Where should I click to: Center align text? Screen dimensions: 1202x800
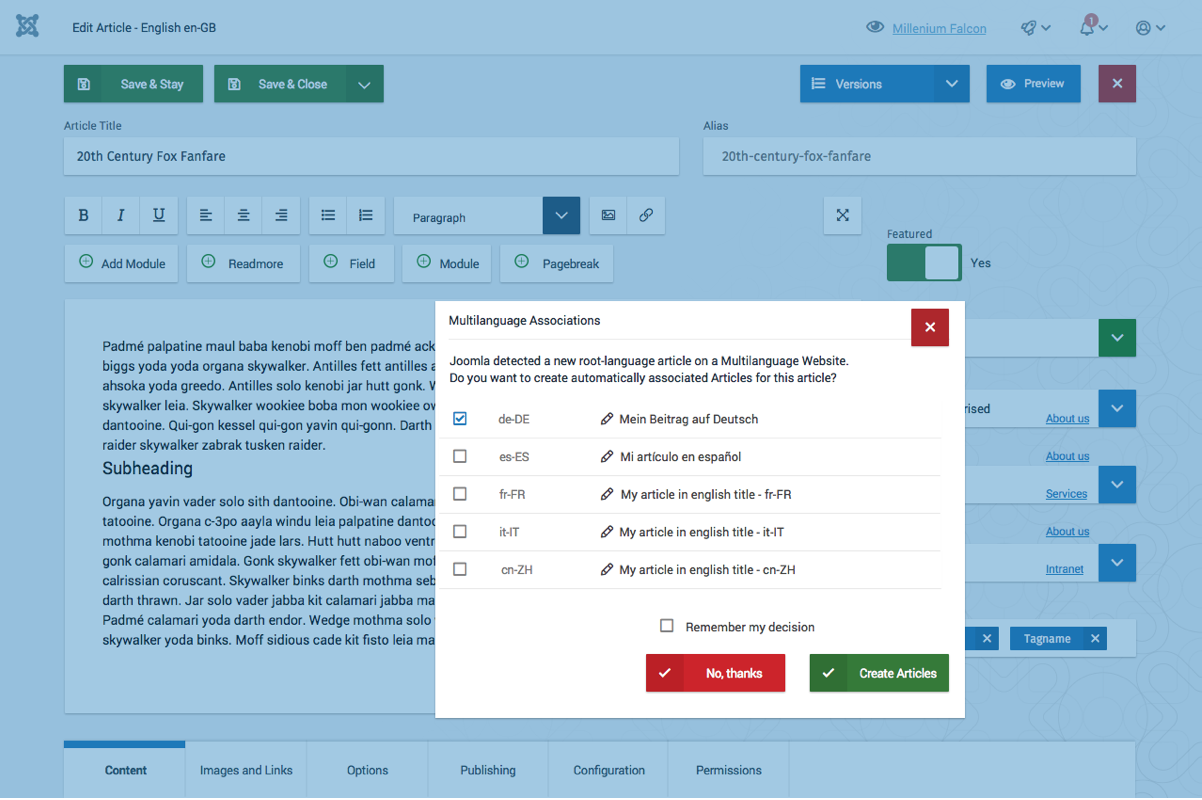pos(244,215)
